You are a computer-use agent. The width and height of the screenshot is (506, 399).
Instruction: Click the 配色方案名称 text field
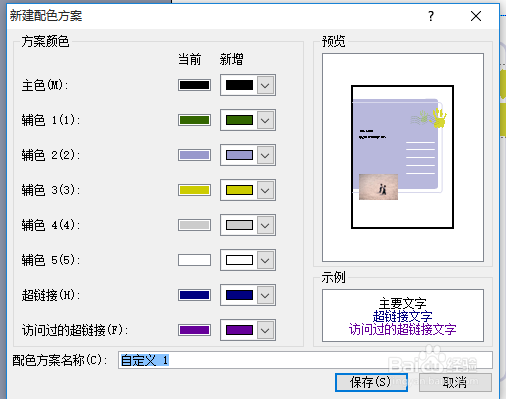(305, 360)
